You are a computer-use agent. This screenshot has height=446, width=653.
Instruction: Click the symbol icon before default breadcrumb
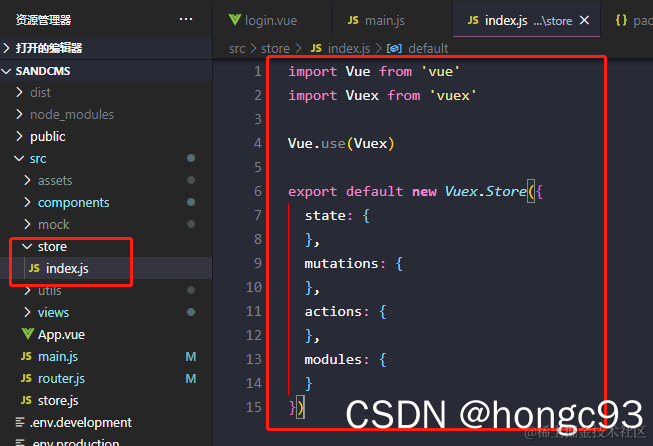(394, 49)
